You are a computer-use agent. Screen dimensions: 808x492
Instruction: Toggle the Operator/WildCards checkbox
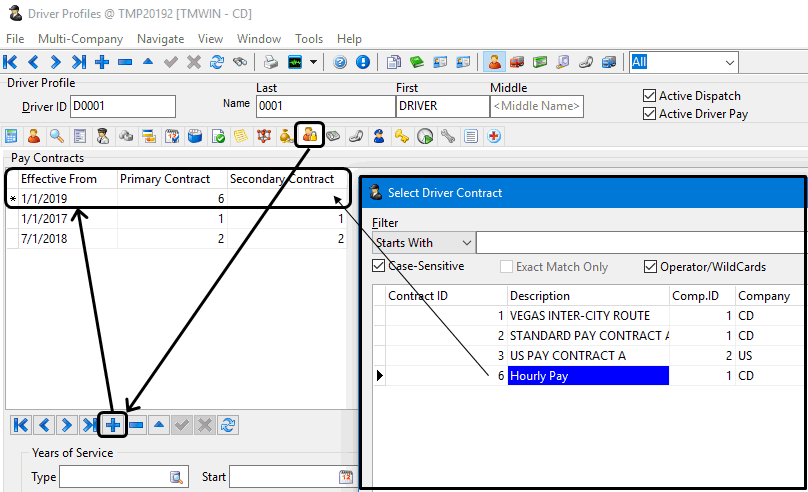click(x=650, y=266)
